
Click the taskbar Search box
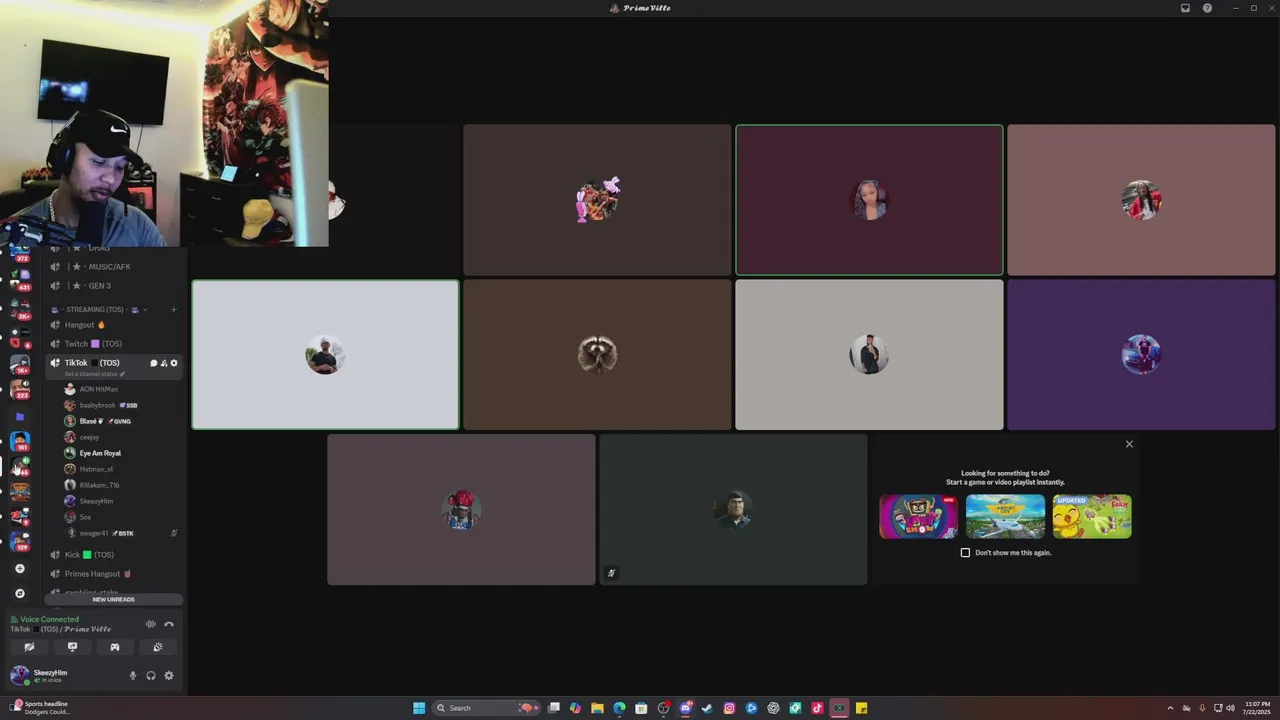point(487,708)
